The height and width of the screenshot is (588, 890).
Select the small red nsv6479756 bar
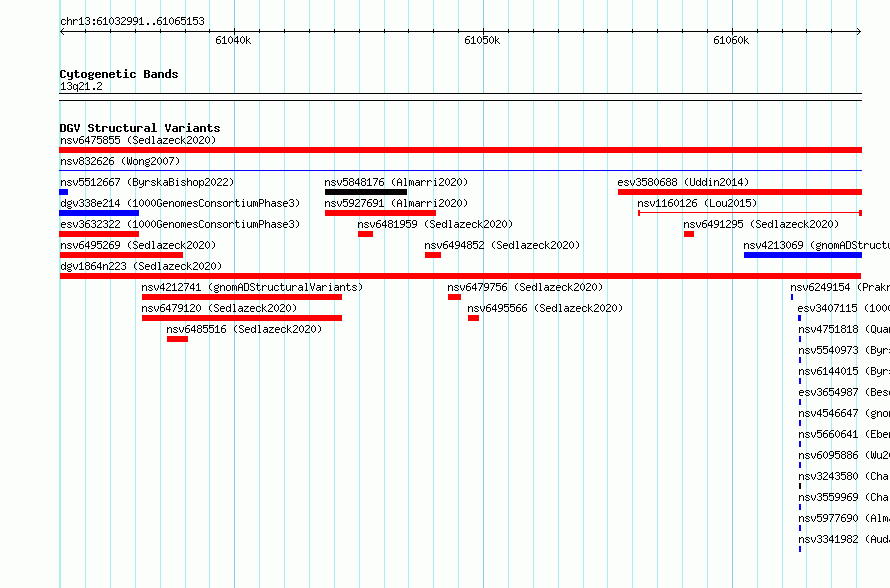(x=454, y=297)
